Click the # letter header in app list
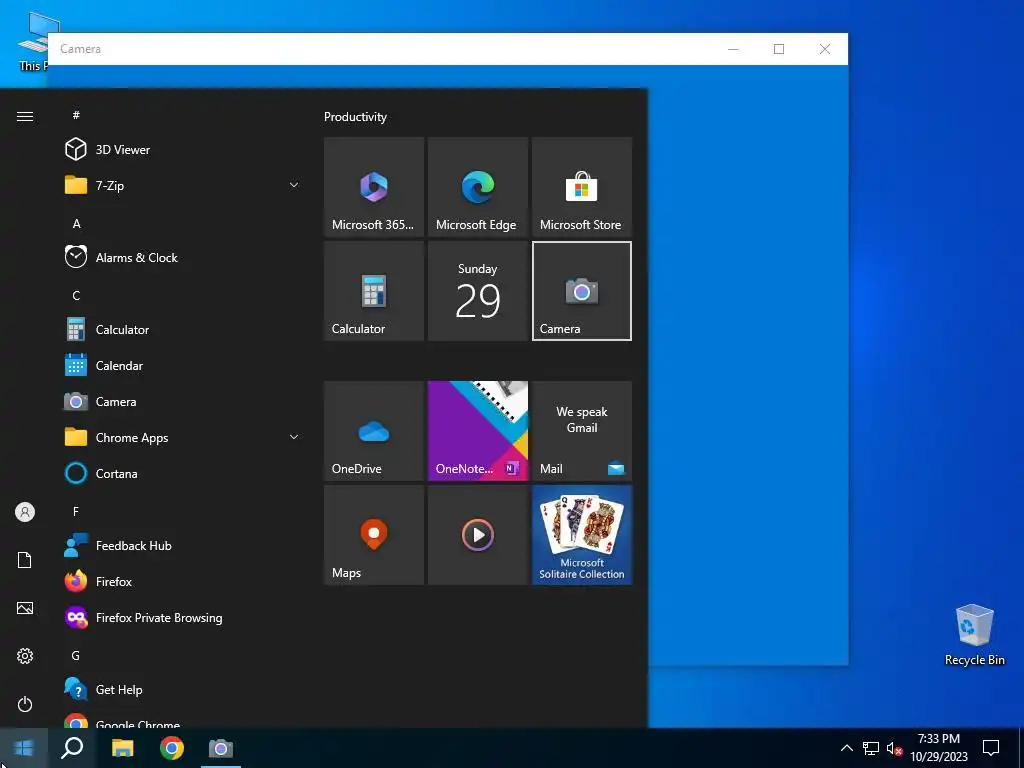 (x=76, y=115)
